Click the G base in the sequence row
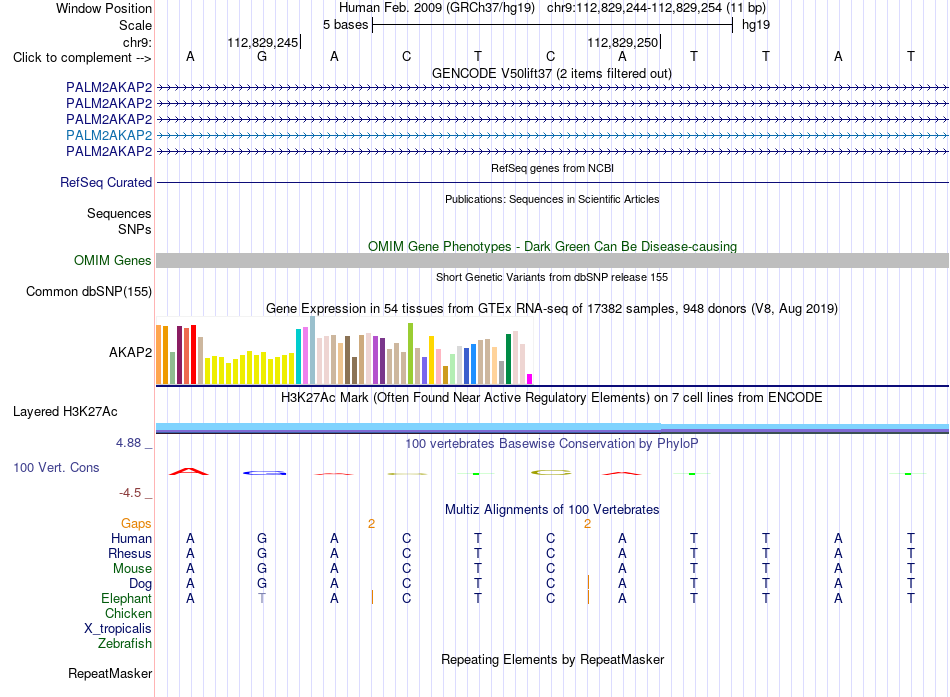The width and height of the screenshot is (950, 697). point(262,56)
